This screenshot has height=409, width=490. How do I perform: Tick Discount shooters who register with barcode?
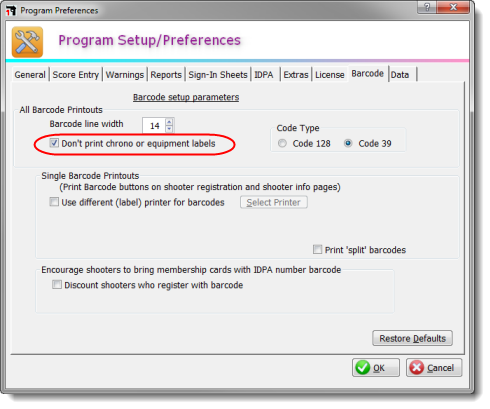tap(57, 285)
